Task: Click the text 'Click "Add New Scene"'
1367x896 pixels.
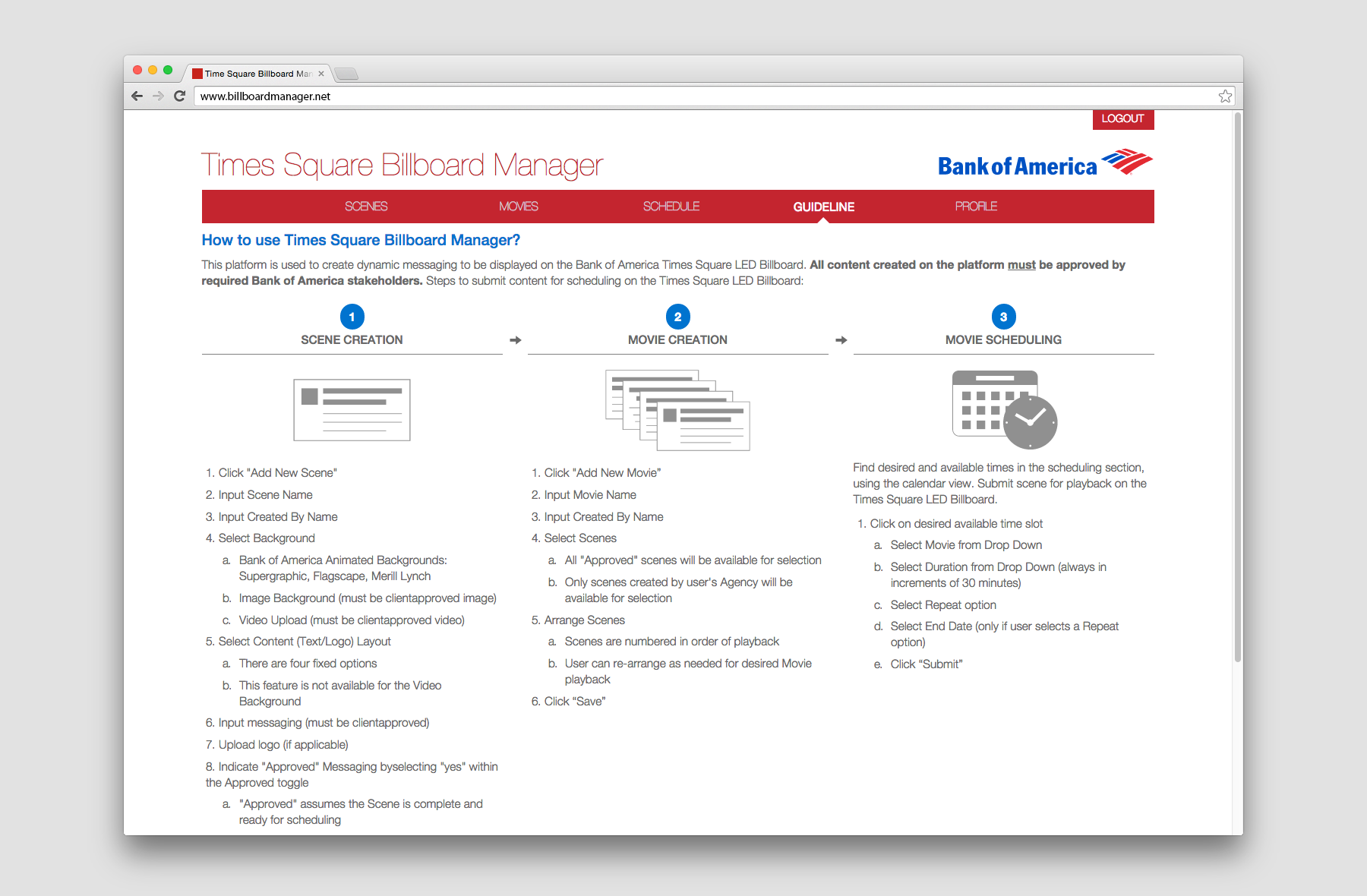Action: tap(278, 473)
